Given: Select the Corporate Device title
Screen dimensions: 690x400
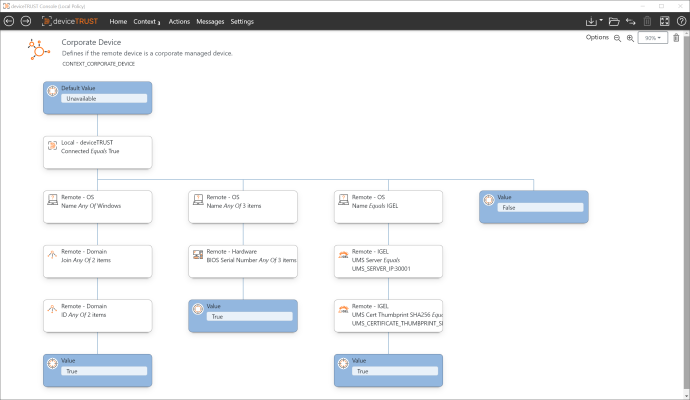Looking at the screenshot, I should 91,42.
